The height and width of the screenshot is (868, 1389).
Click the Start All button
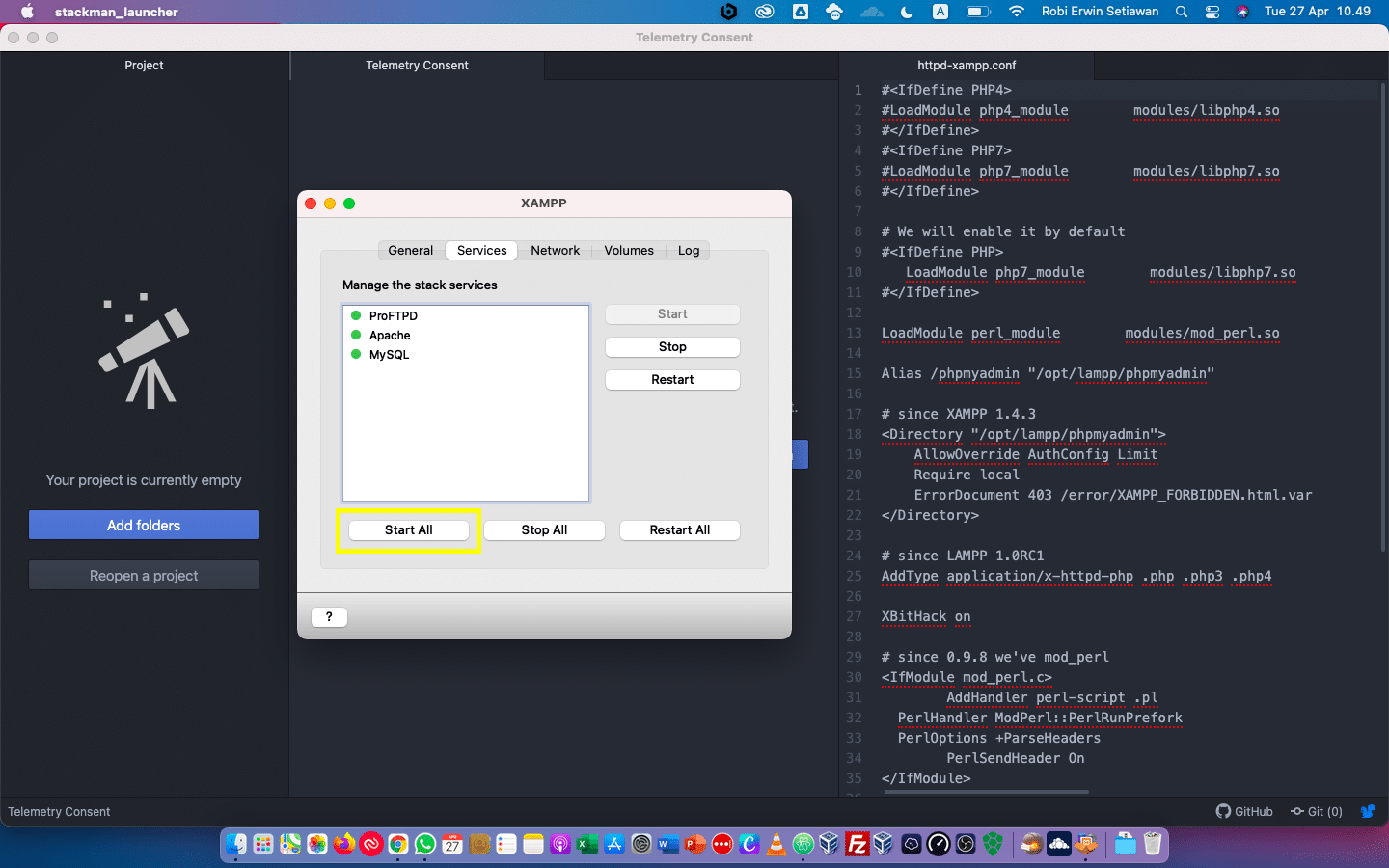[x=409, y=530]
